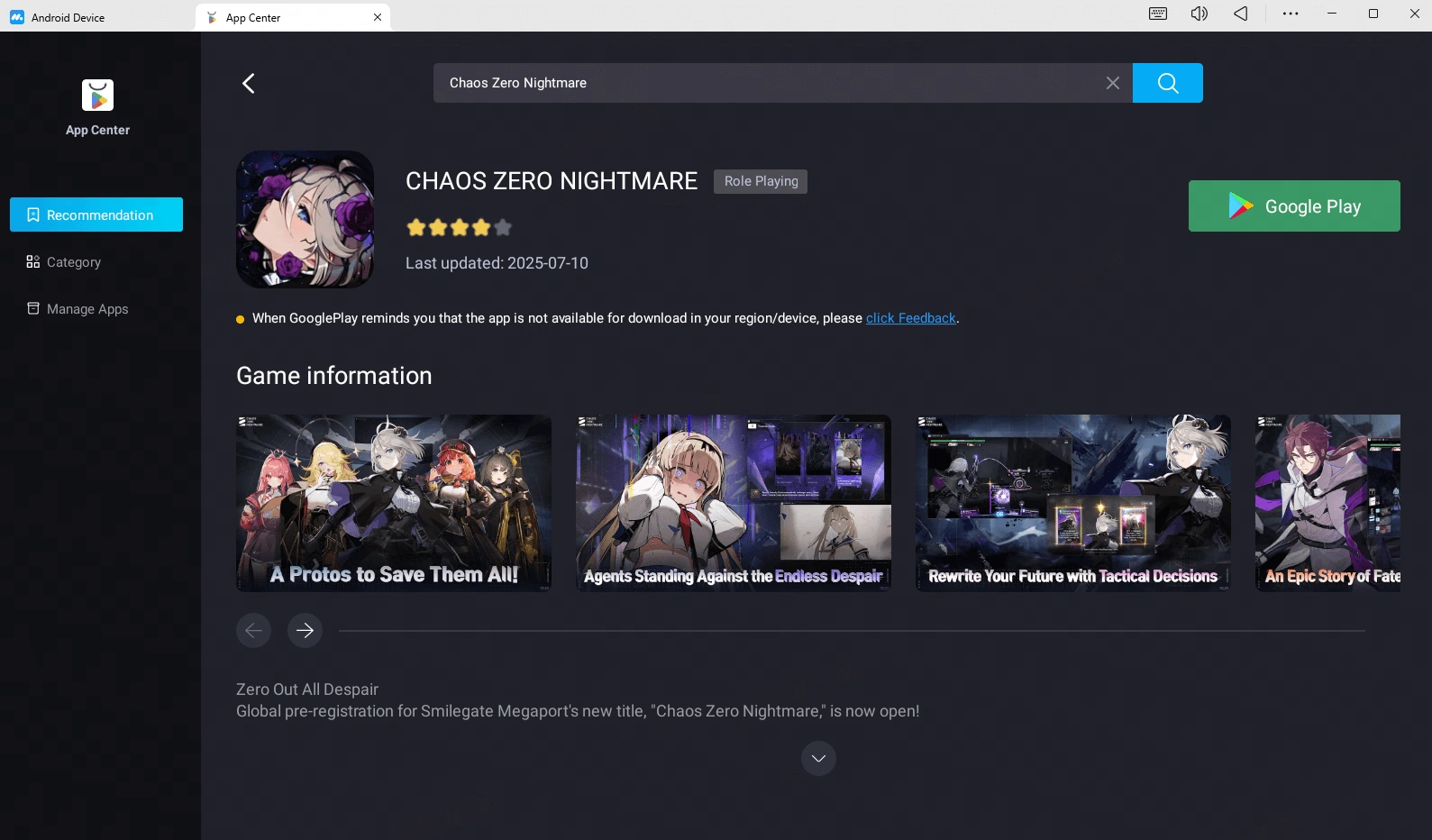Open the 'Agents Standing Against the Endless Despair' screenshot
1432x840 pixels.
pos(734,503)
